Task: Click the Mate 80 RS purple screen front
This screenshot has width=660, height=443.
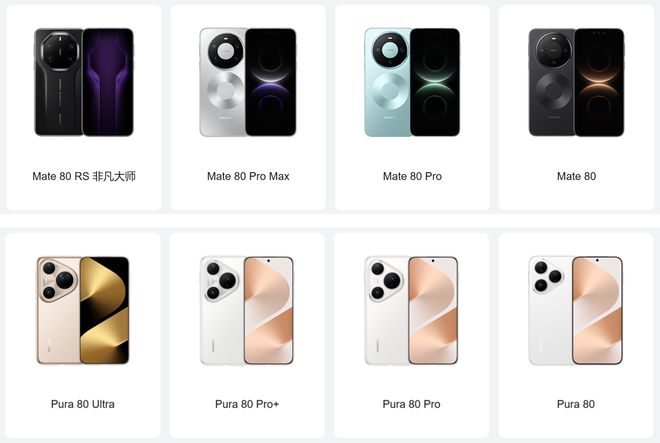Action: pos(108,82)
